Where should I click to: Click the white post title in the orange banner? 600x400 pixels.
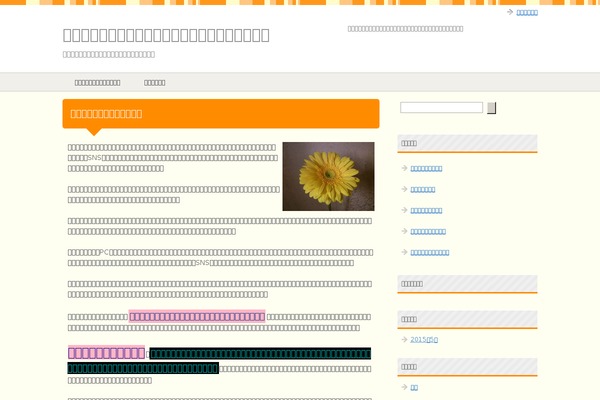click(x=106, y=114)
